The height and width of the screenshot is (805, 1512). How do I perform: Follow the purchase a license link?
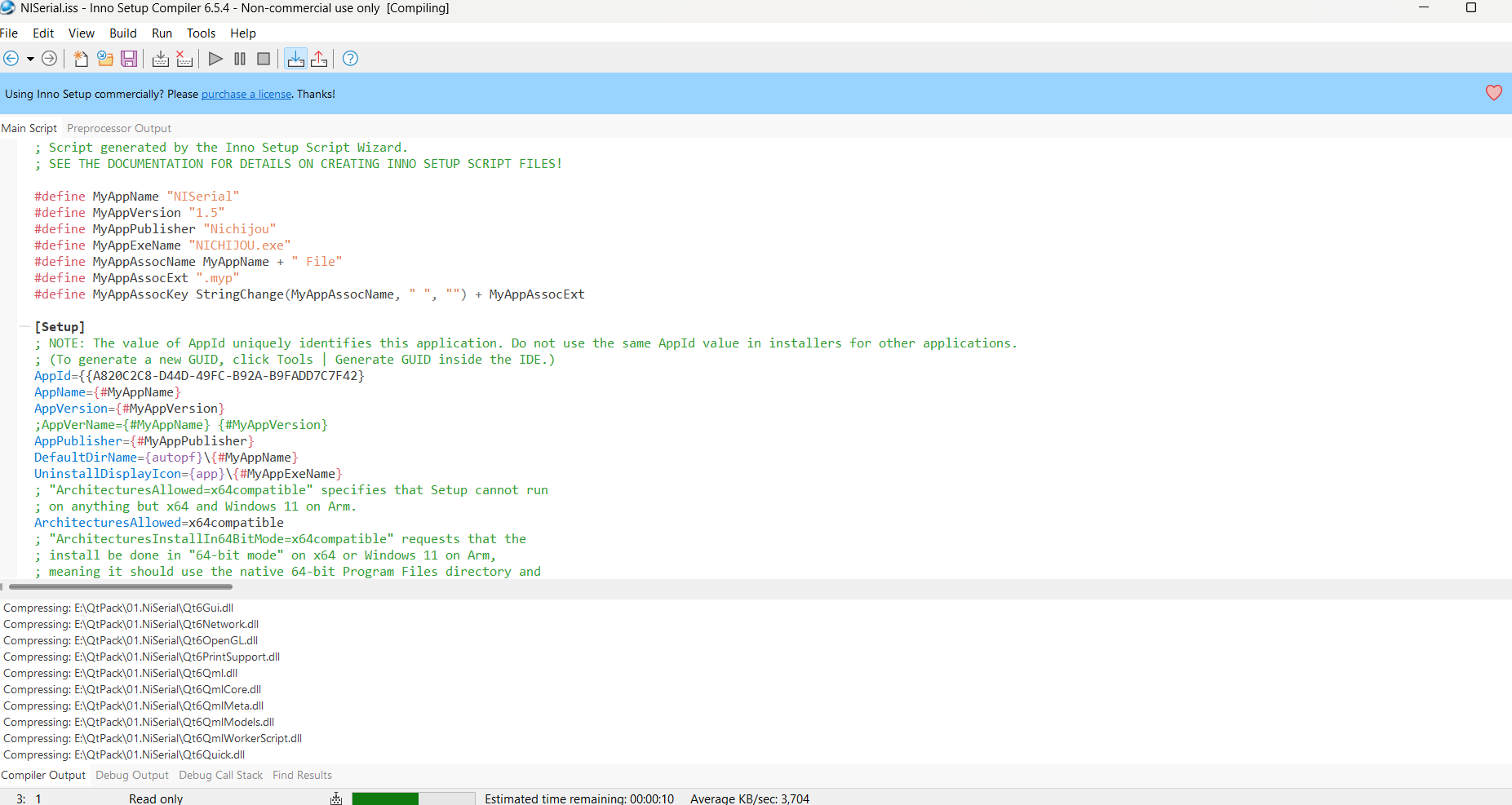coord(246,94)
